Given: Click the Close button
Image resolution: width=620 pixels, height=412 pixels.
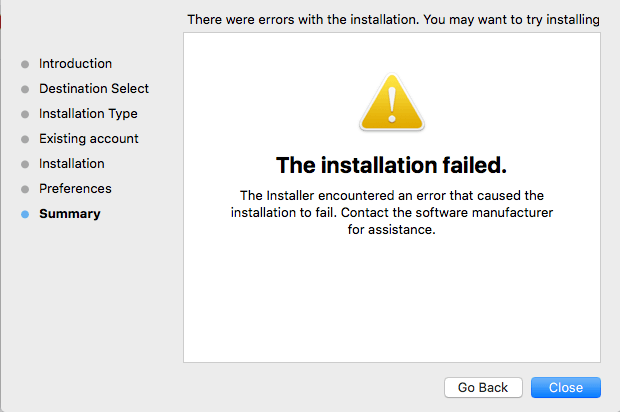Looking at the screenshot, I should coord(566,387).
